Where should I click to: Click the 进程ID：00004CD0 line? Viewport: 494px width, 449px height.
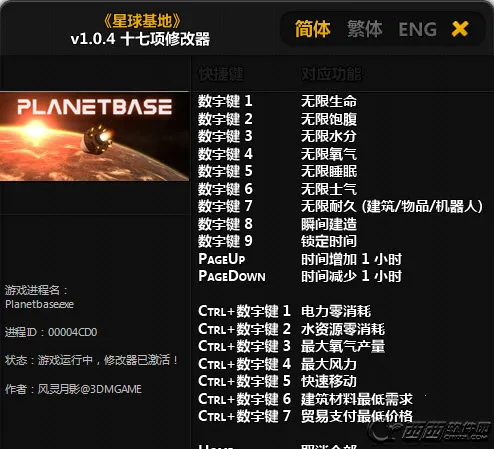(51, 332)
